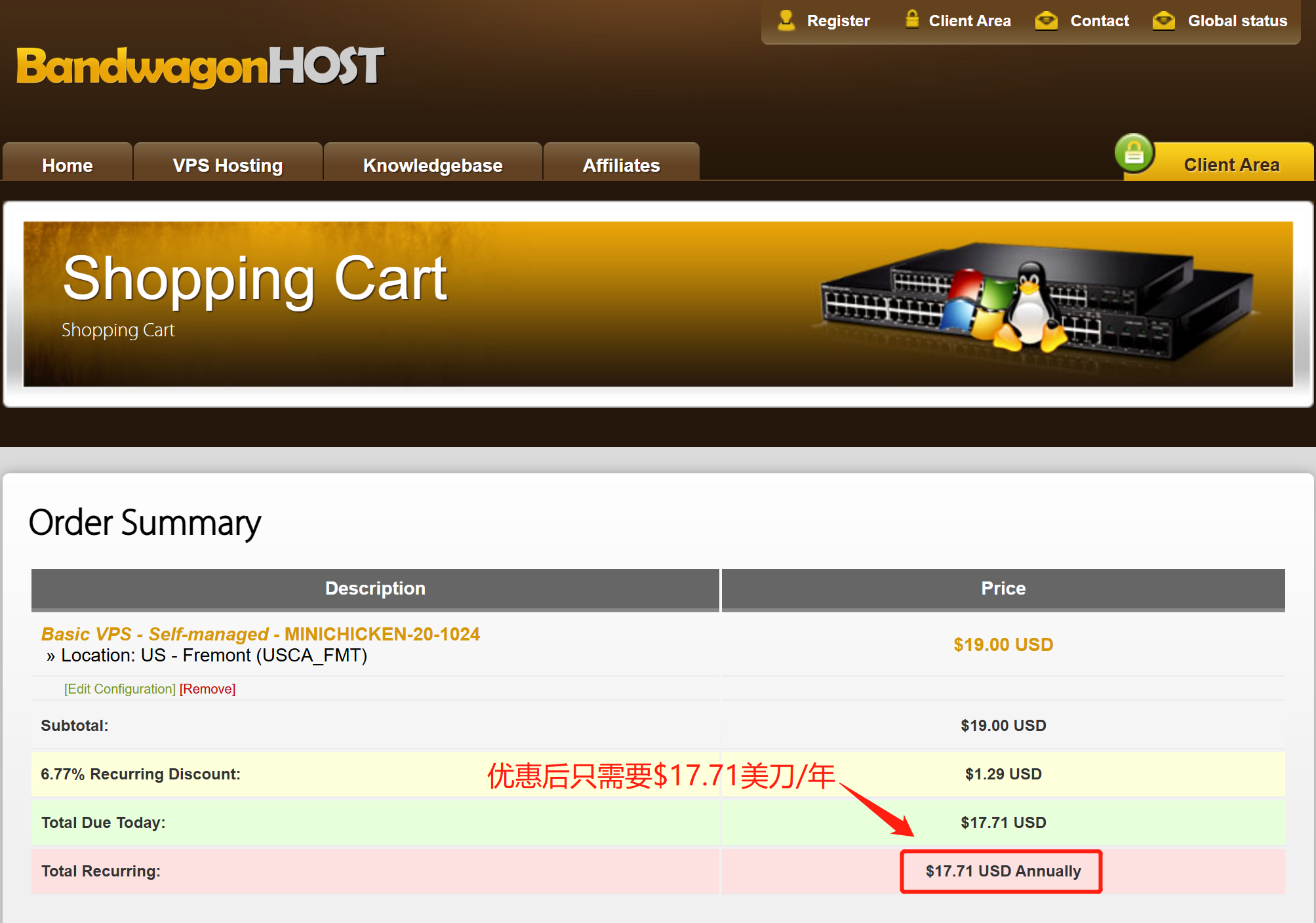Click the padlock icon beside the top Client Area link

(911, 19)
